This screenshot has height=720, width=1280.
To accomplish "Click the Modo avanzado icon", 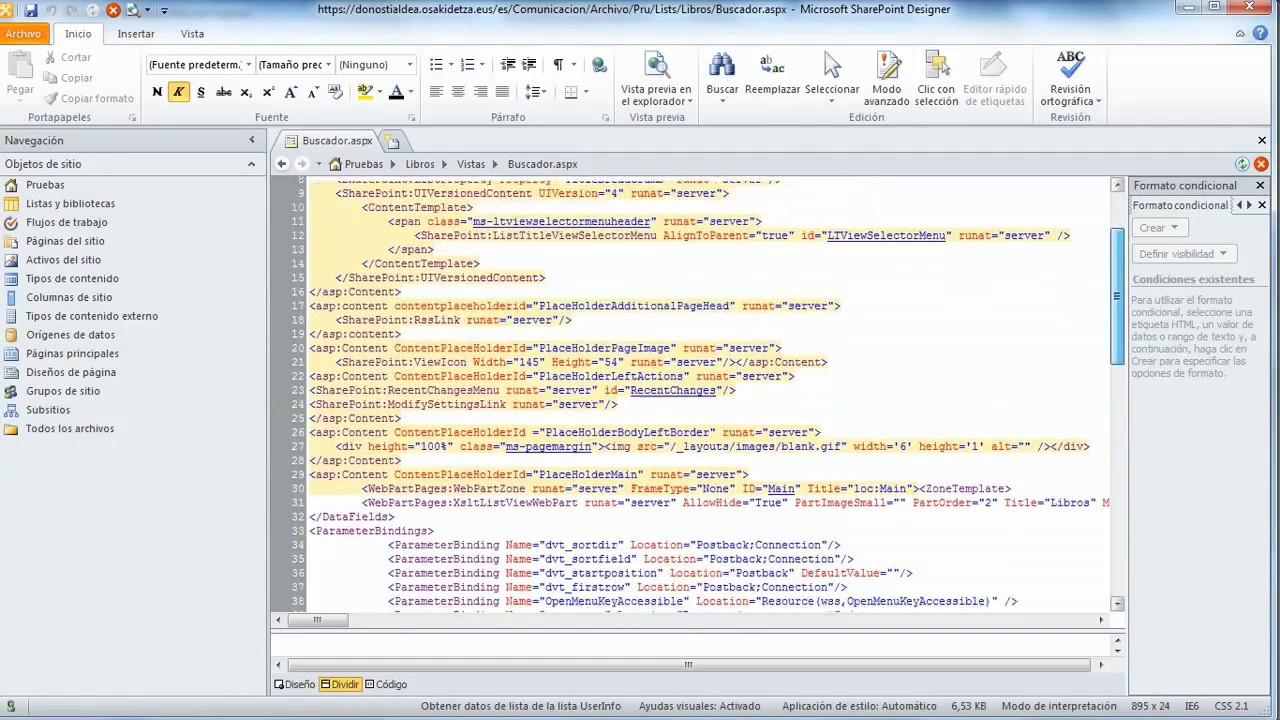I will pyautogui.click(x=888, y=66).
